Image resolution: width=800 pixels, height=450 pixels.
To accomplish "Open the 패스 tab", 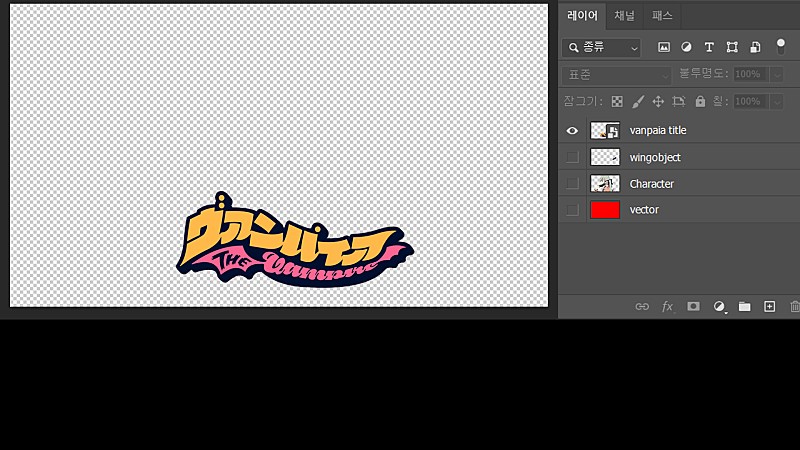I will 662,16.
